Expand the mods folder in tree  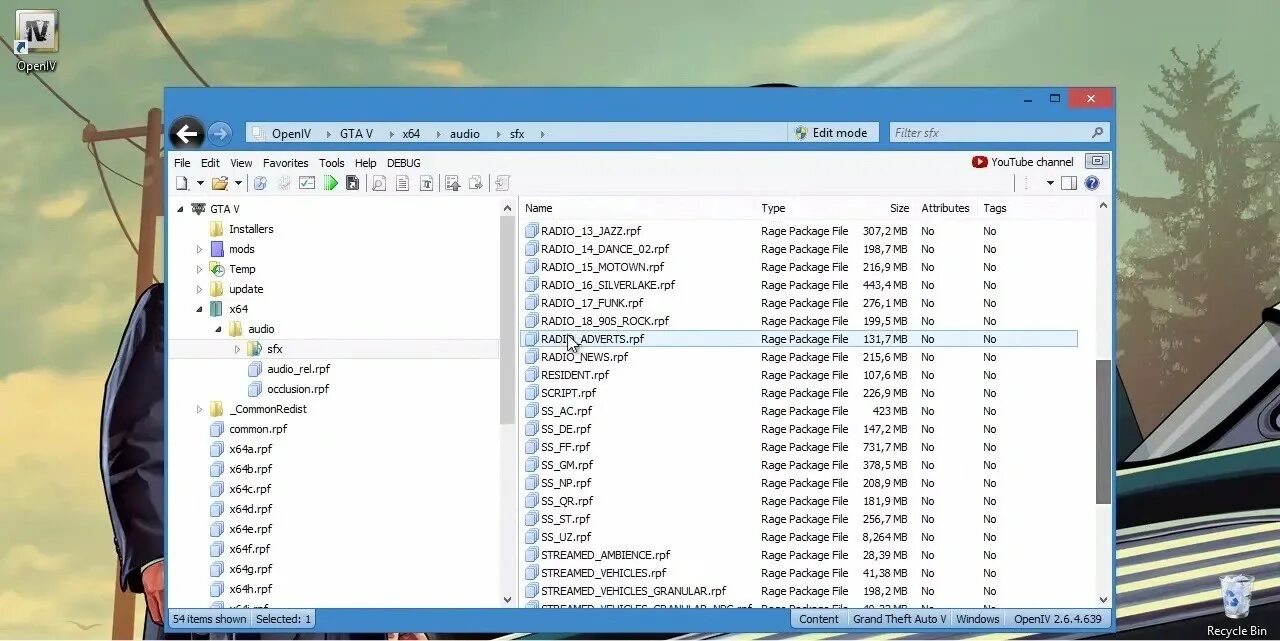(199, 249)
